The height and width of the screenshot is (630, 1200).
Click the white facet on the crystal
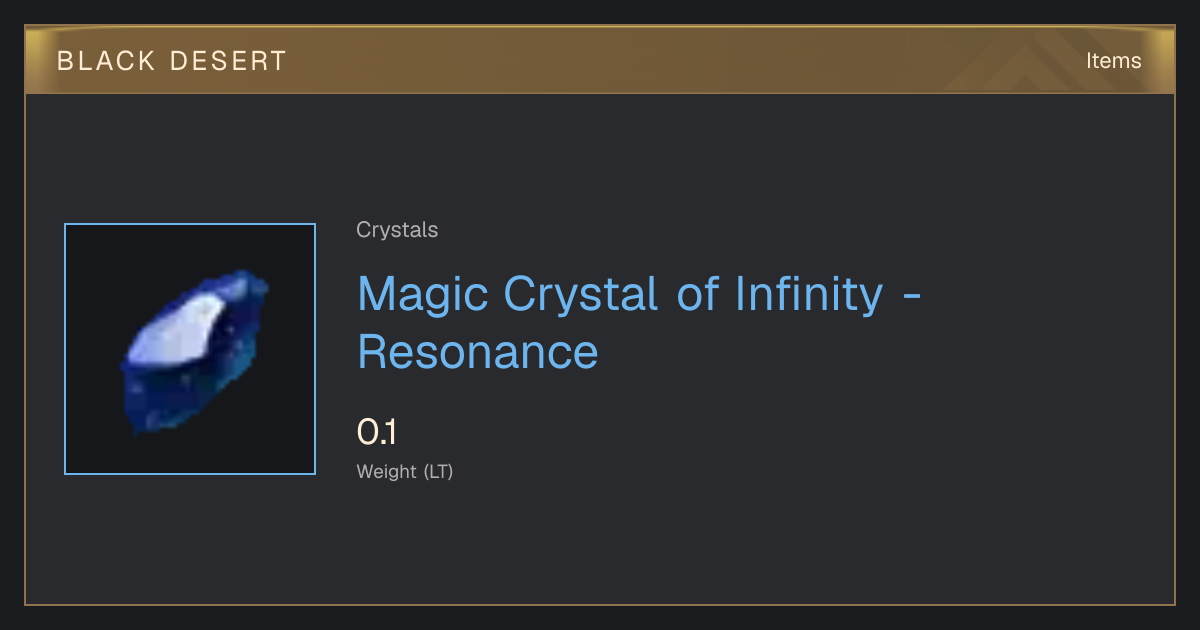184,329
